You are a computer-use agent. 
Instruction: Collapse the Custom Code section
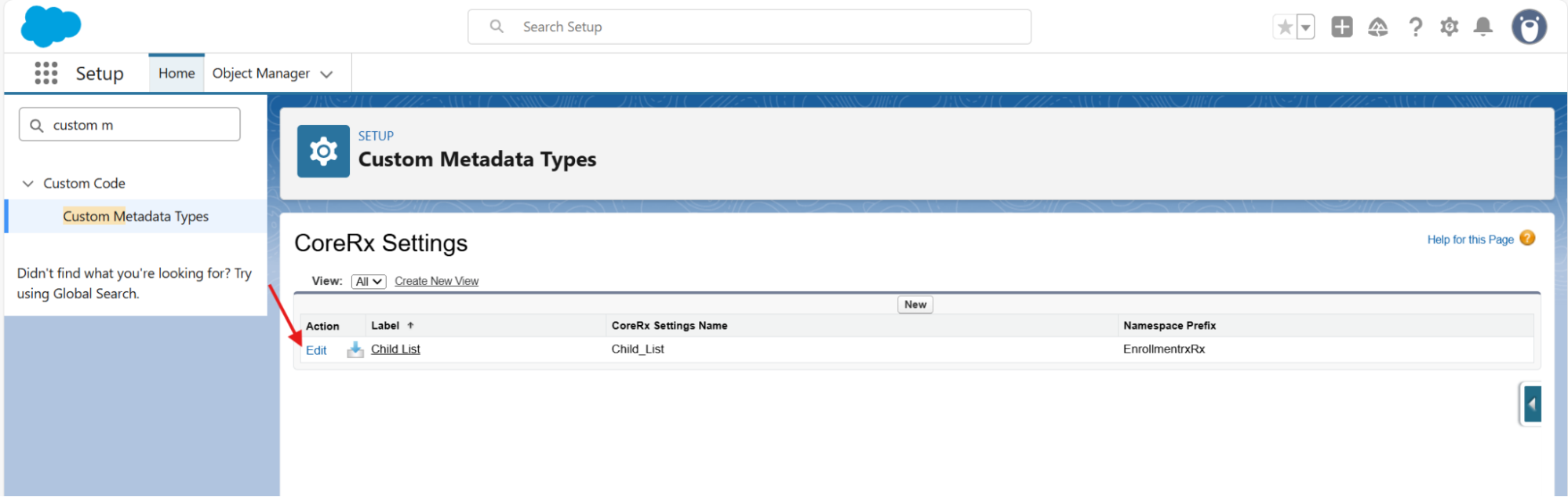tap(28, 184)
